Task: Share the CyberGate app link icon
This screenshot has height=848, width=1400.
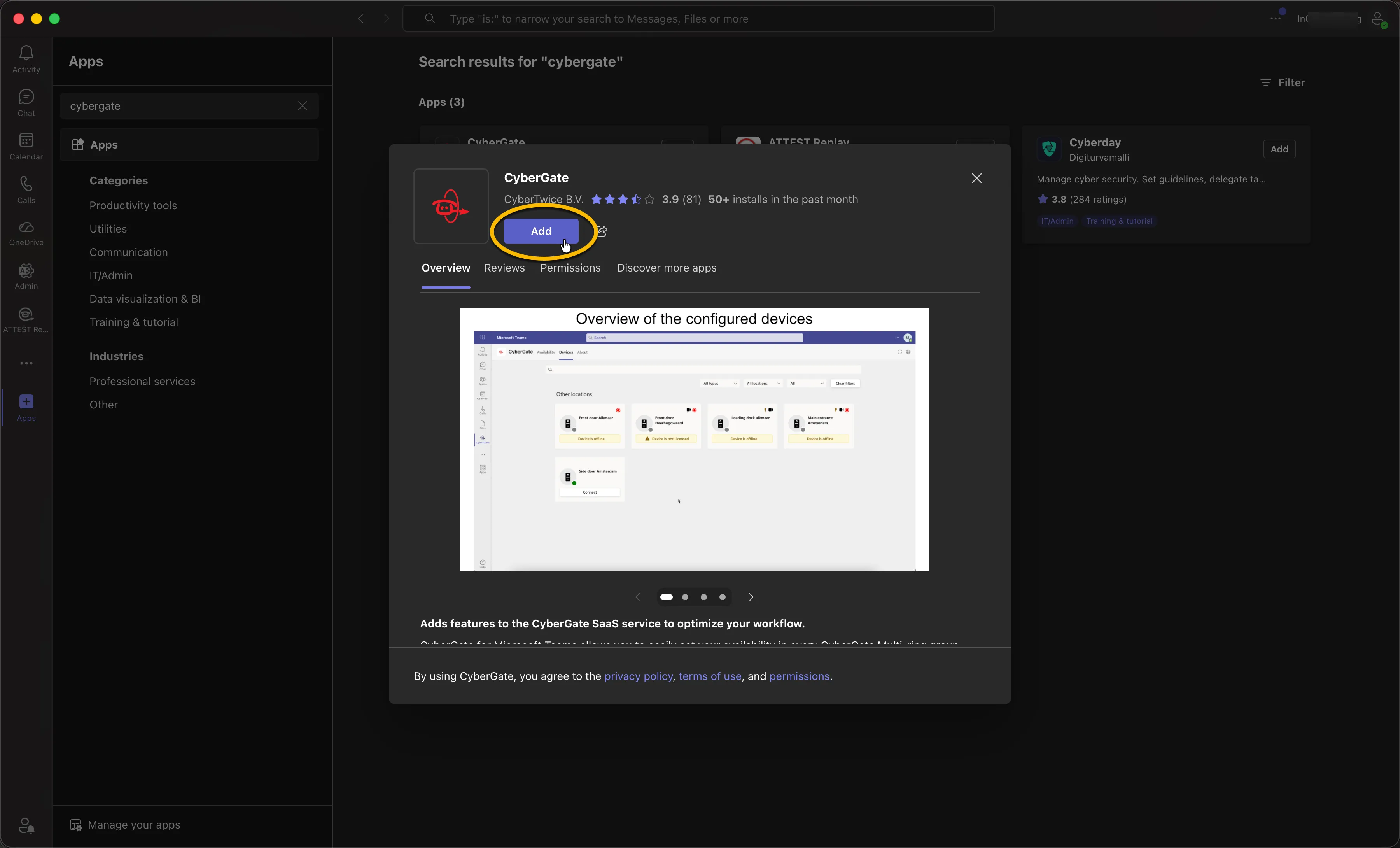Action: point(602,231)
